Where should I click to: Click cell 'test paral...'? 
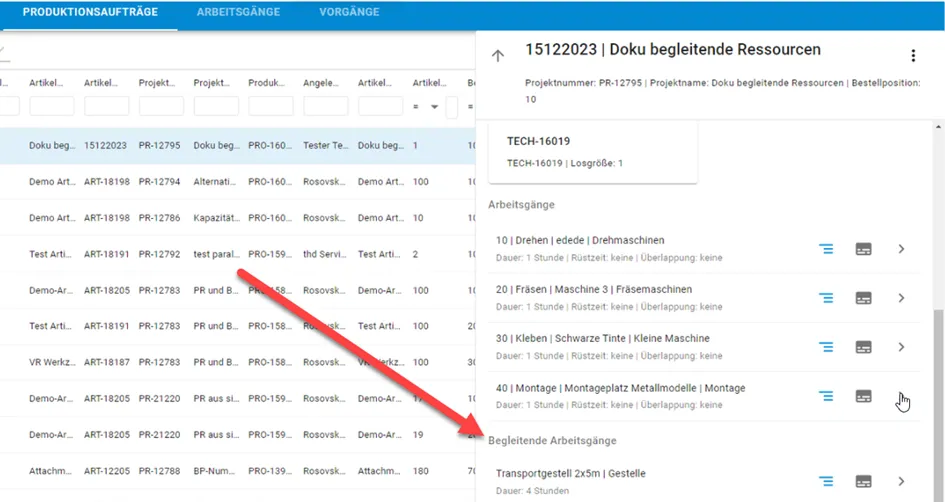click(216, 254)
